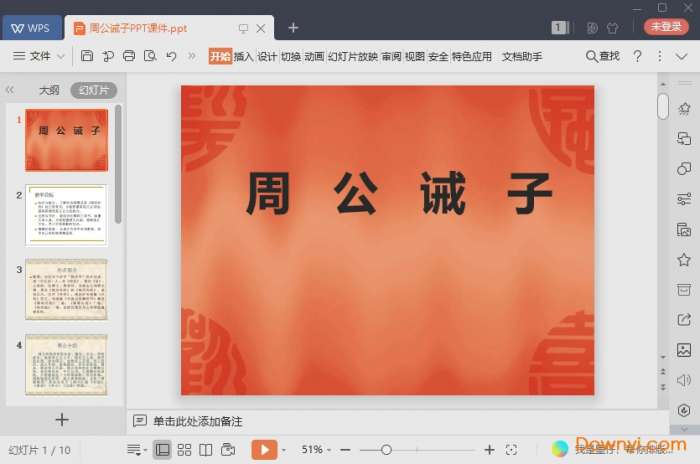
Task: Open the shapes sidebar icon
Action: pos(684,168)
